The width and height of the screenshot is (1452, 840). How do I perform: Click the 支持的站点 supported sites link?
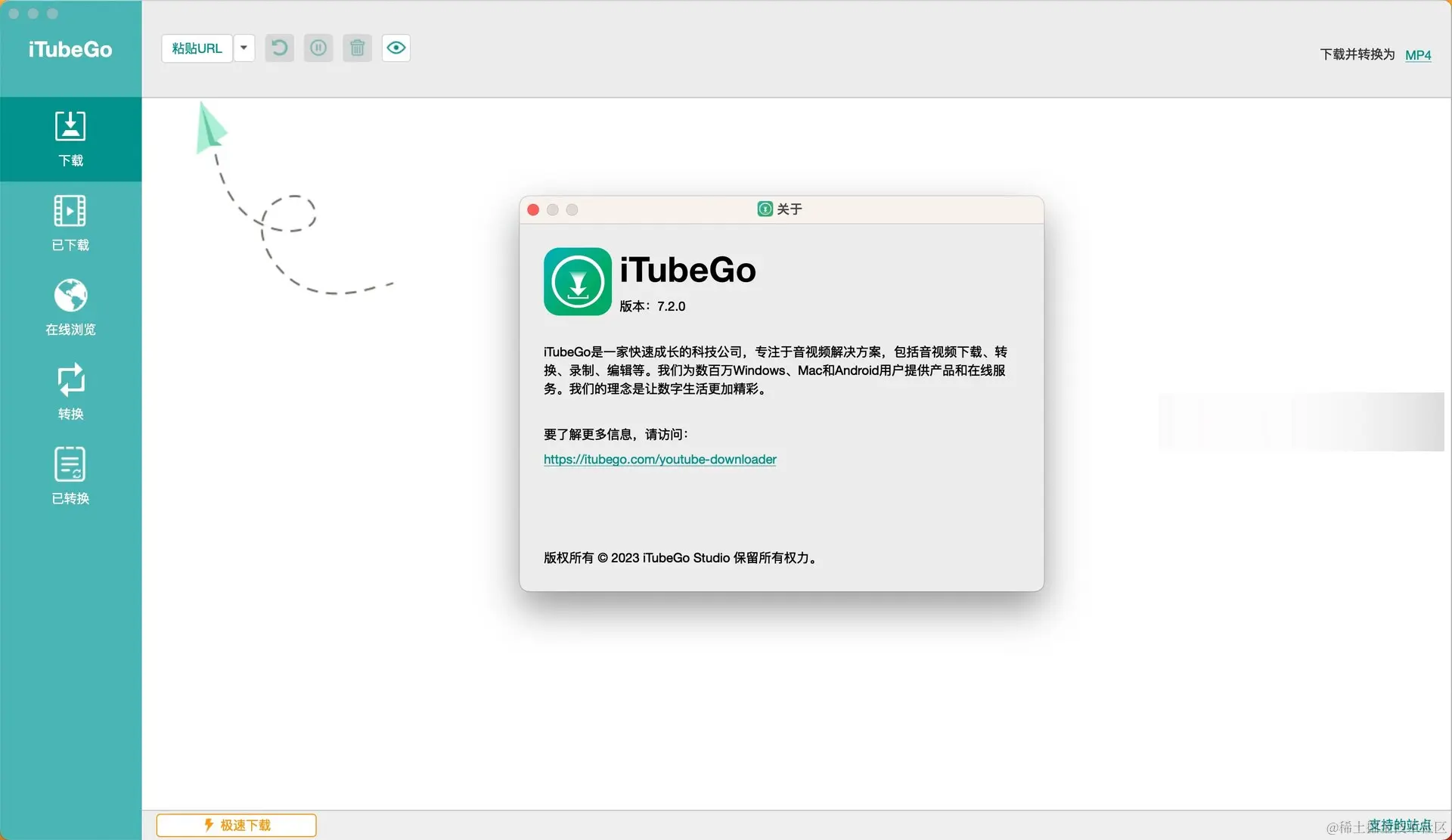[x=1399, y=825]
